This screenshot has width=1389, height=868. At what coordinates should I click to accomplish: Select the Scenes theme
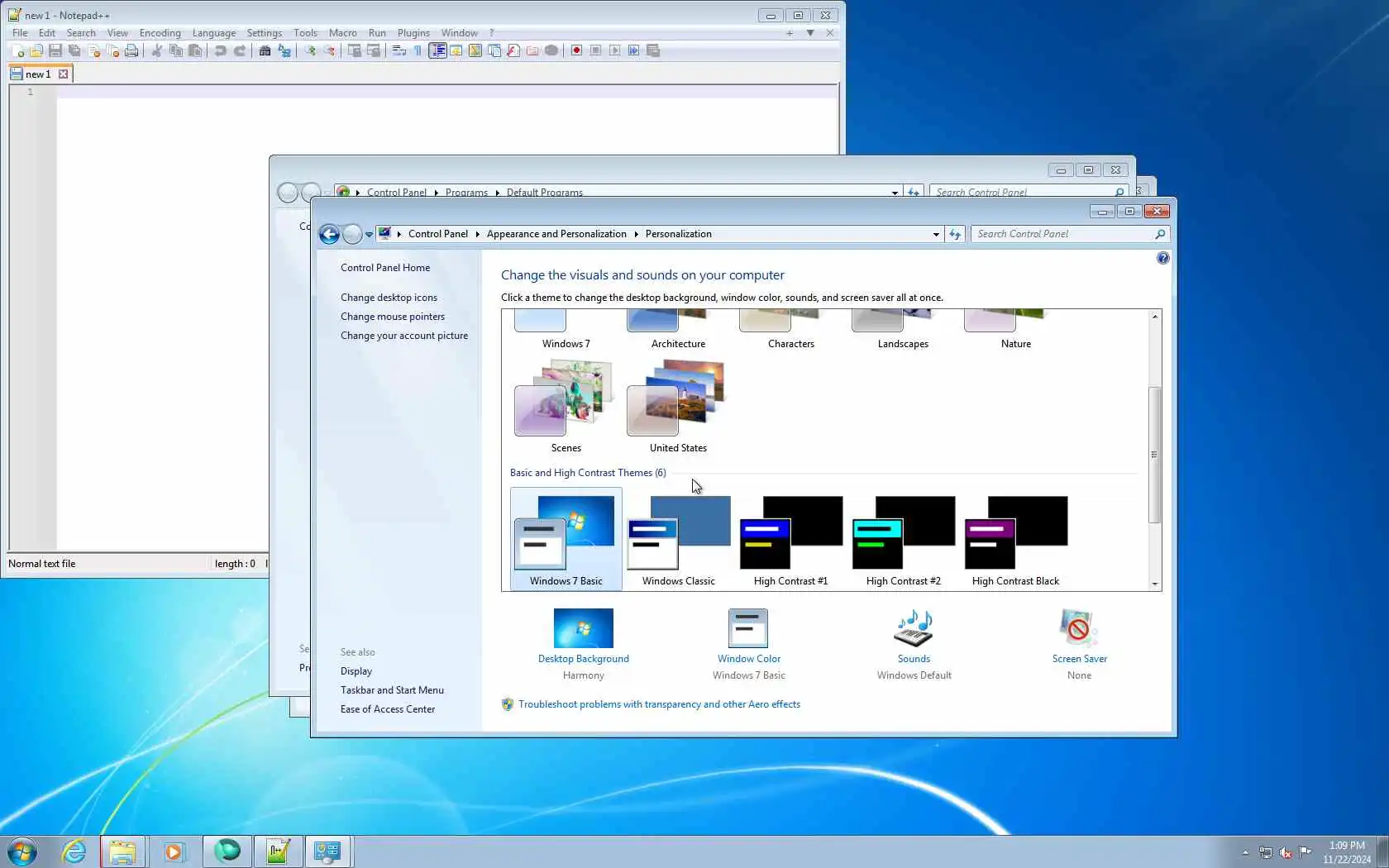click(x=566, y=407)
